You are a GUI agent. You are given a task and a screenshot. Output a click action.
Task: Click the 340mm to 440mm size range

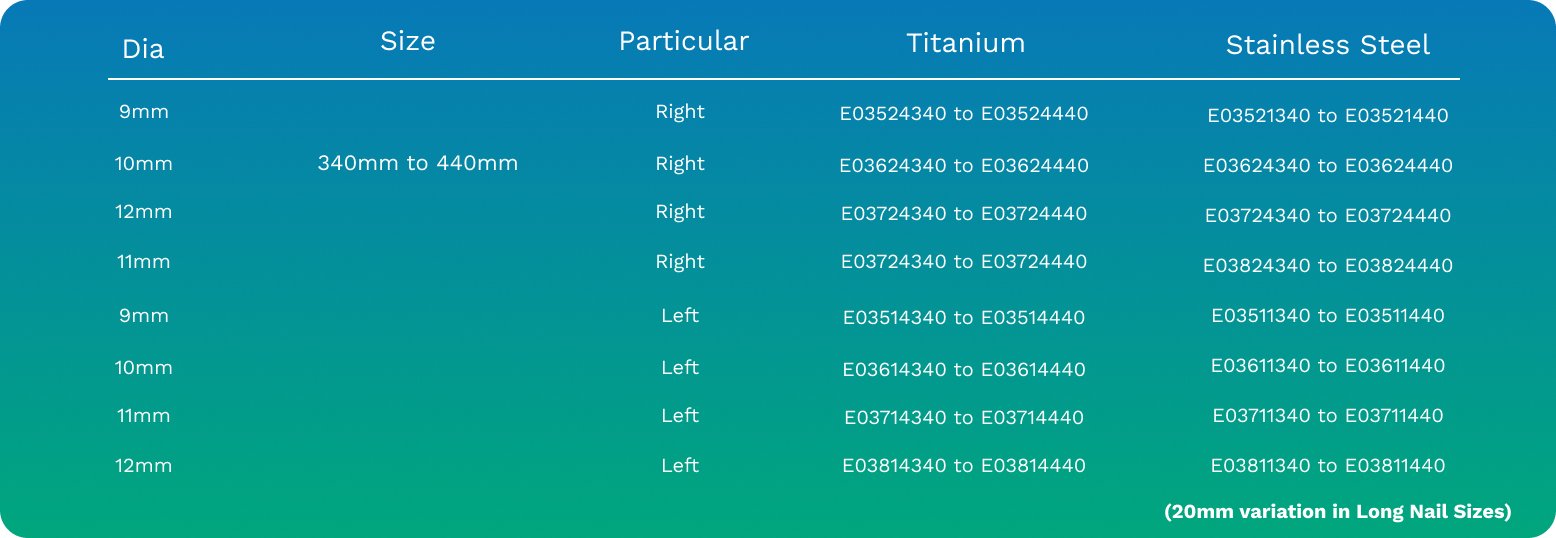pos(417,163)
